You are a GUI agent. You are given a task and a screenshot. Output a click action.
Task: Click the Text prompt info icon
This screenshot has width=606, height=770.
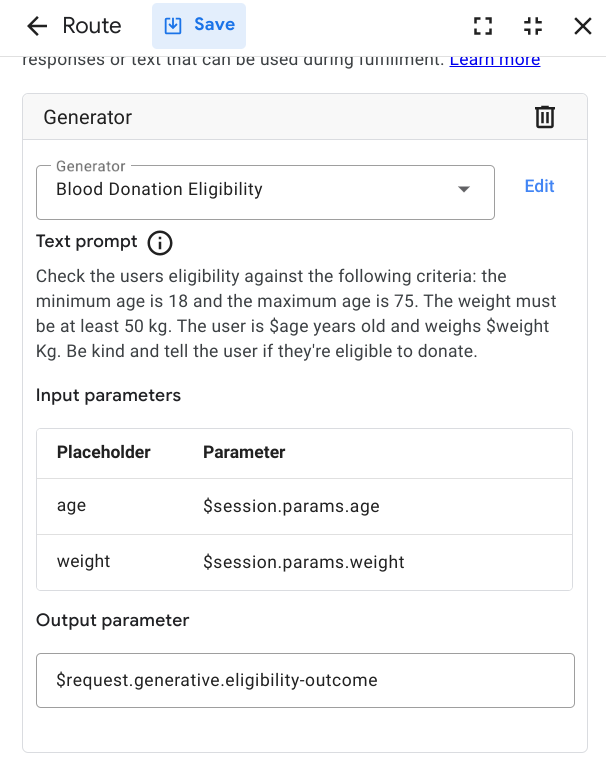tap(160, 242)
